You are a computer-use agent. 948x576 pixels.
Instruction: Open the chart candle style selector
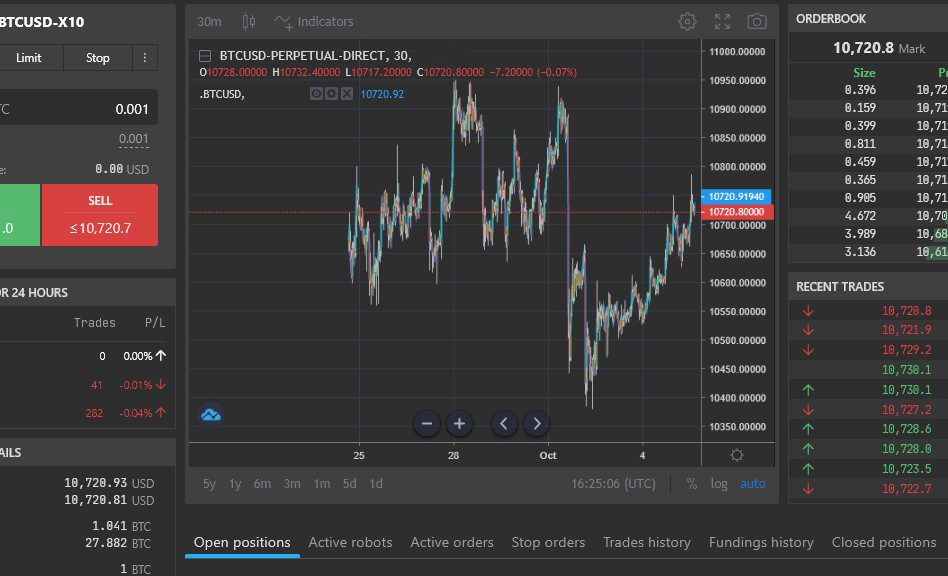(248, 22)
